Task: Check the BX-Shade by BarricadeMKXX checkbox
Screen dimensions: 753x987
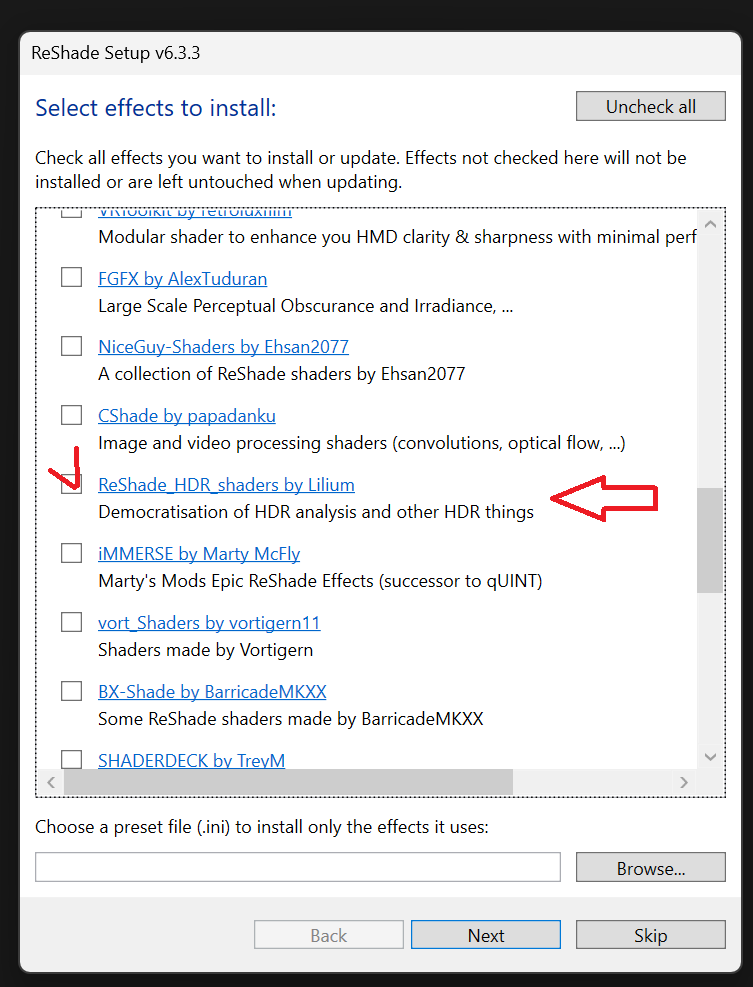Action: [x=71, y=691]
